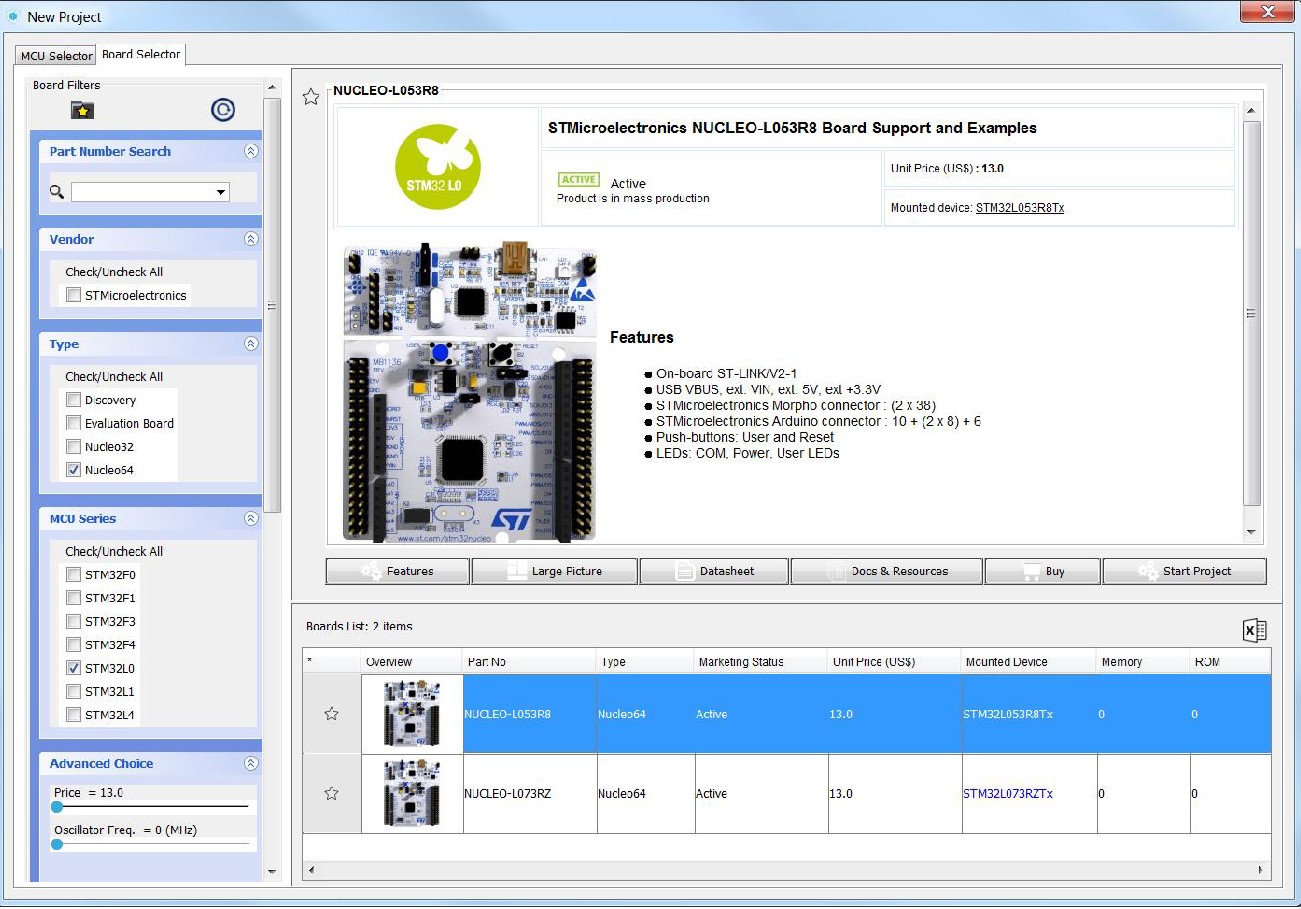Image resolution: width=1301 pixels, height=909 pixels.
Task: Tick the Nucleo32 checkbox
Action: (73, 446)
